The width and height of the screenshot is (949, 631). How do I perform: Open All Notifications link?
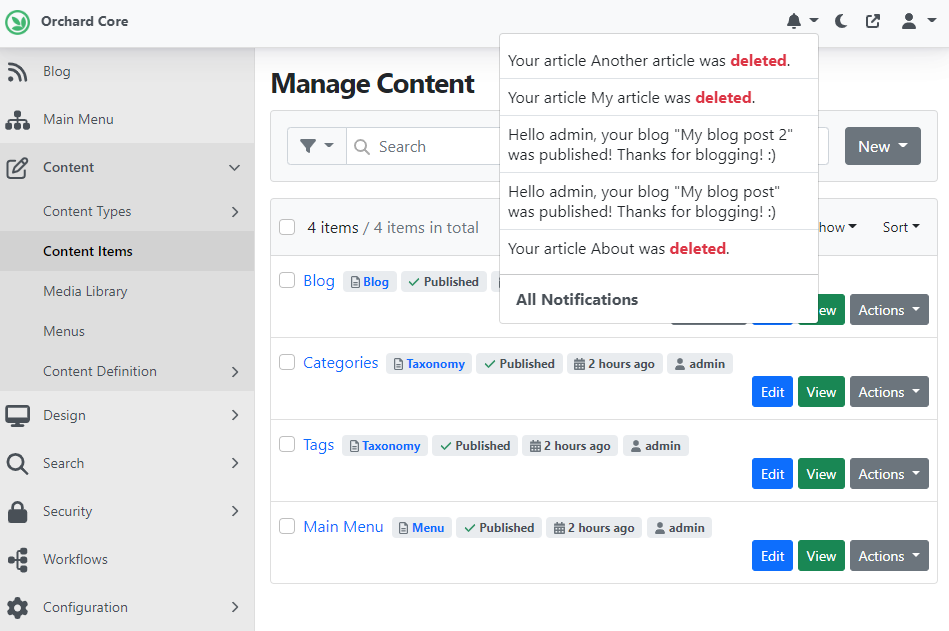tap(577, 299)
